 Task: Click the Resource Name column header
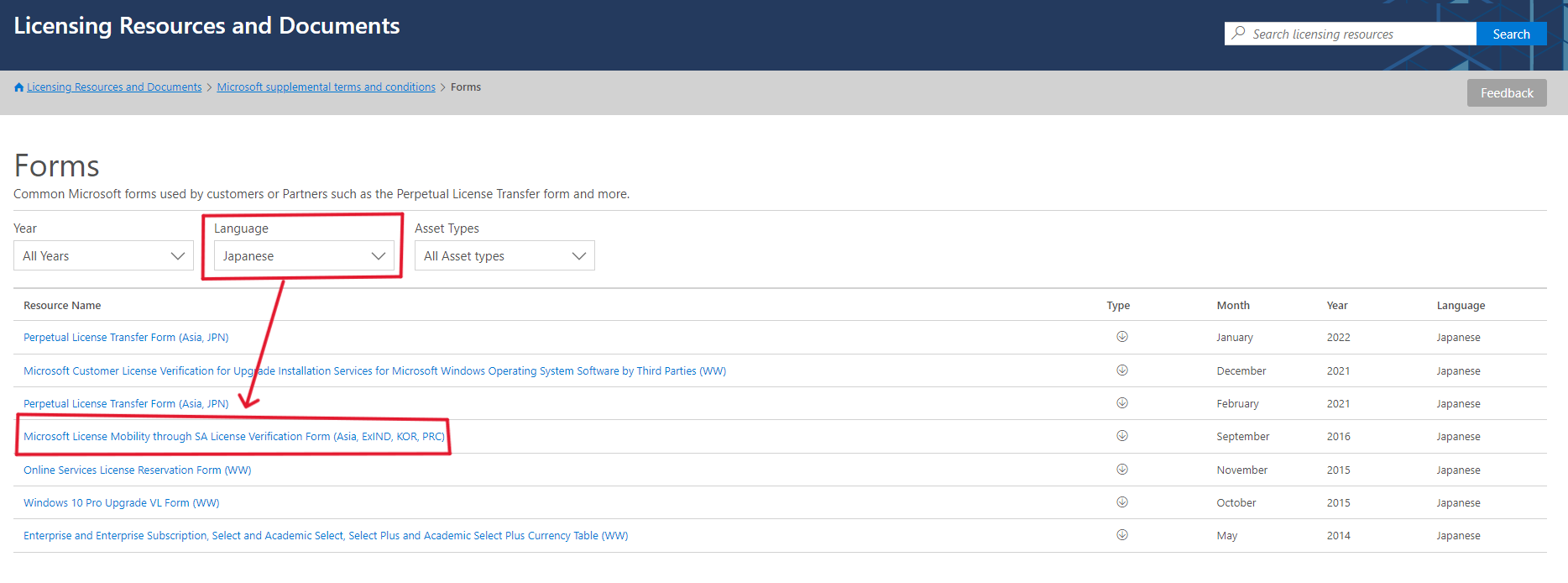pos(62,306)
